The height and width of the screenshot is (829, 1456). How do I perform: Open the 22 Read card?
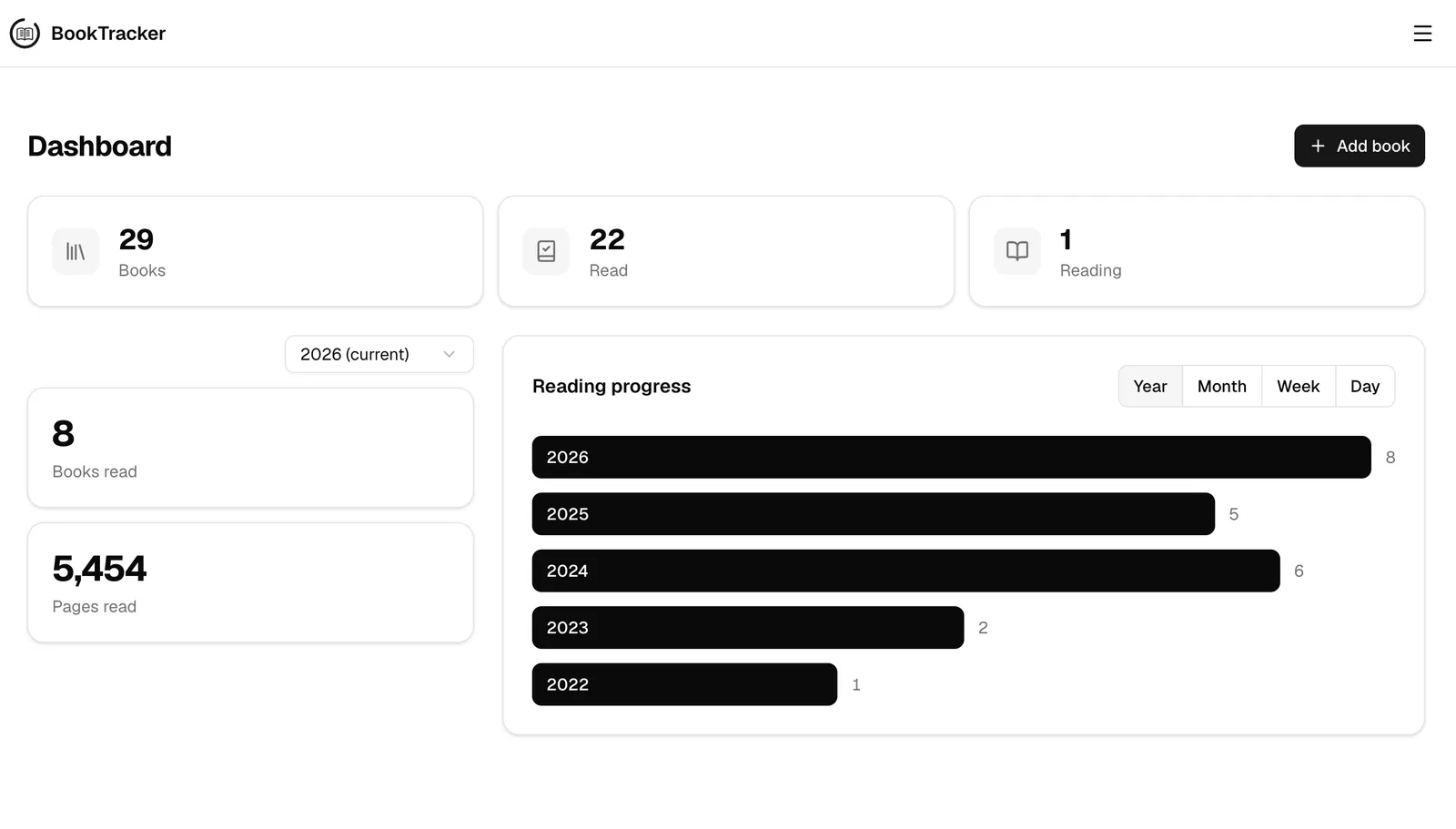(x=726, y=251)
